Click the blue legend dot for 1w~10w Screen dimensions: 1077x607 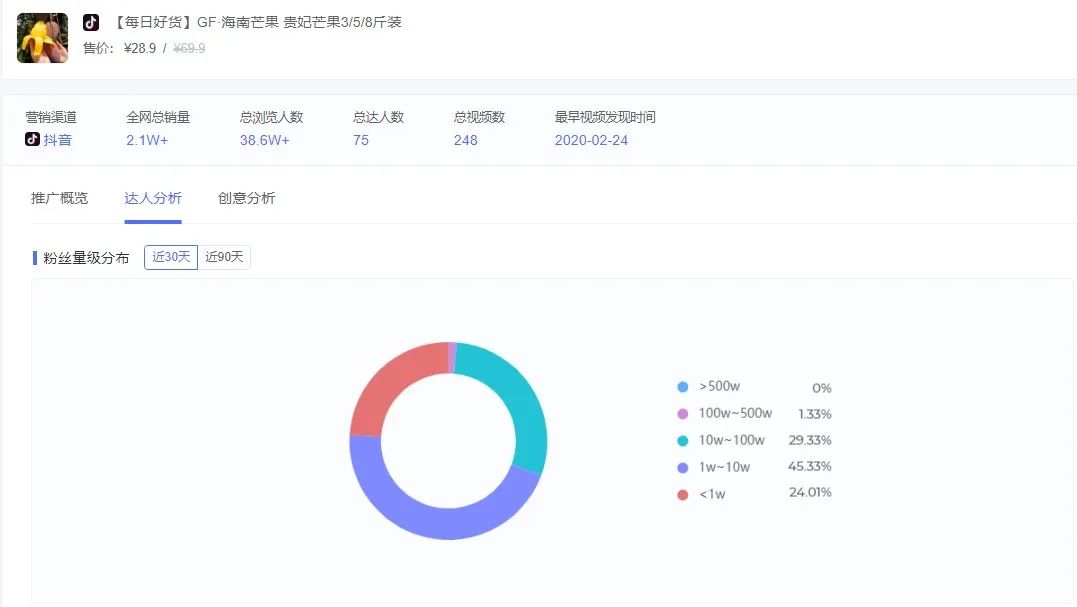pos(683,466)
